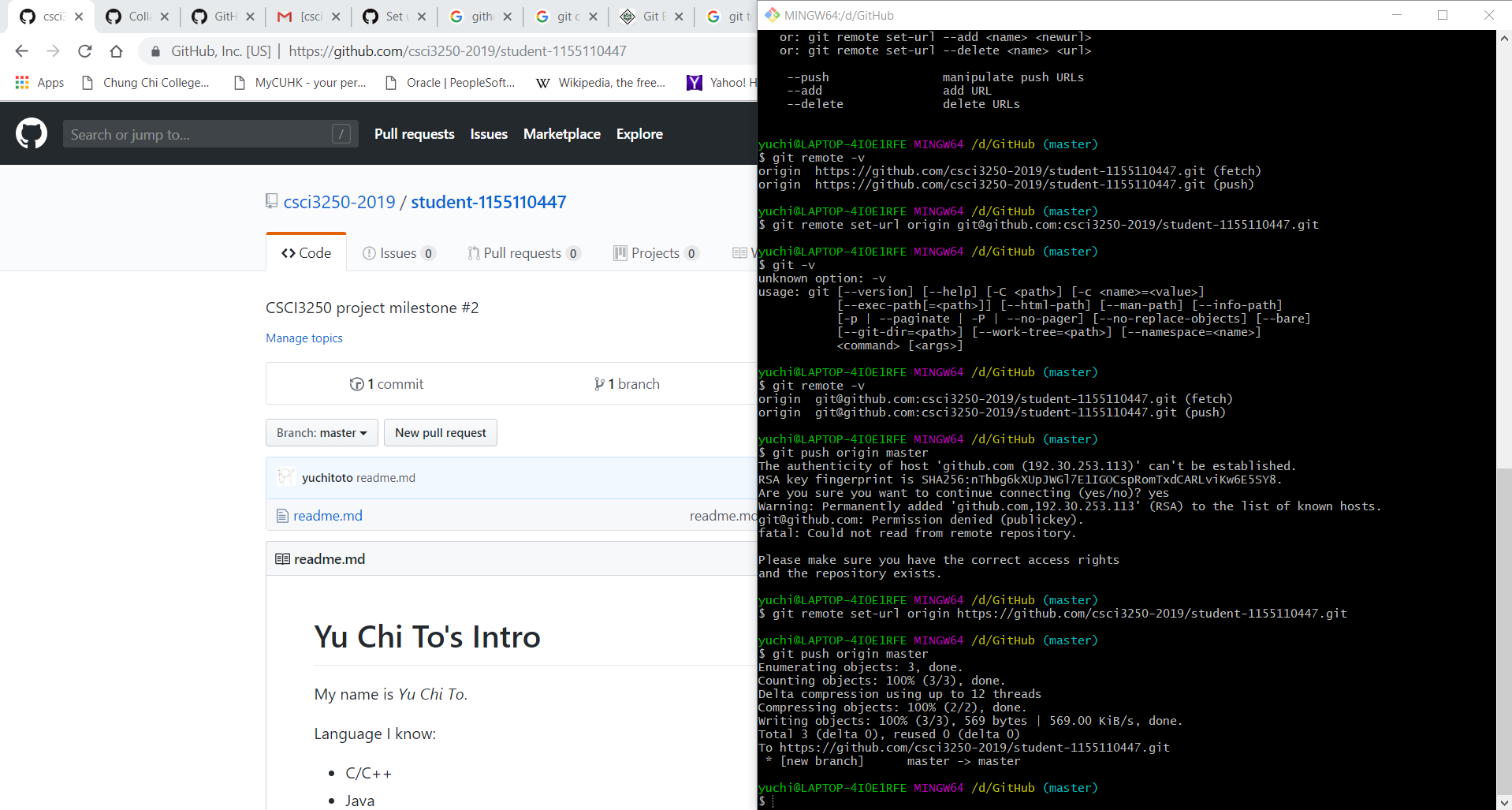Screen dimensions: 1512x810
Task: View the 1 branch link
Action: 628,384
